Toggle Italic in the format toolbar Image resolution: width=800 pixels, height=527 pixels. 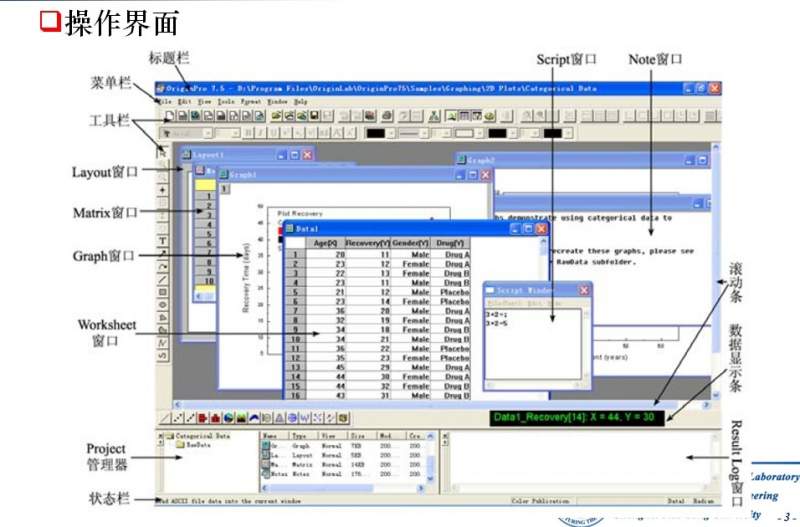[x=260, y=134]
